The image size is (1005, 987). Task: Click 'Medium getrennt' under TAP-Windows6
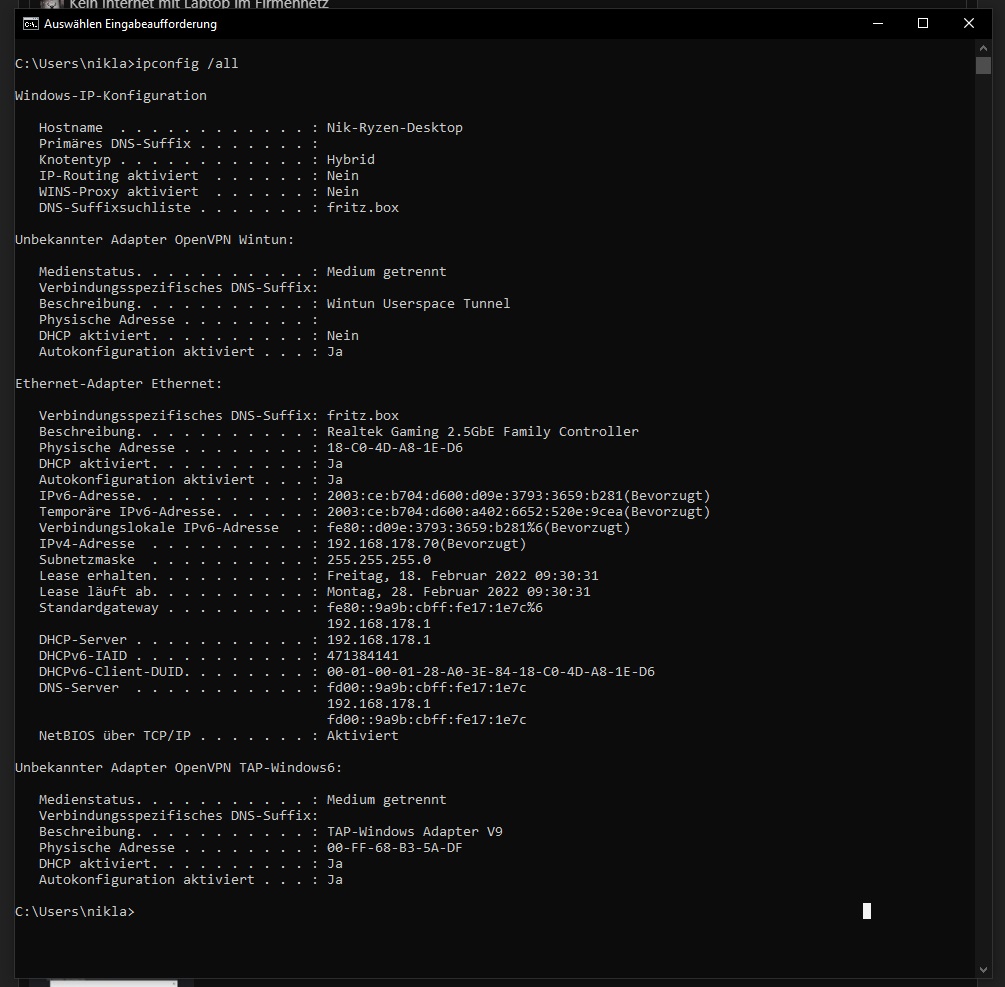[386, 800]
